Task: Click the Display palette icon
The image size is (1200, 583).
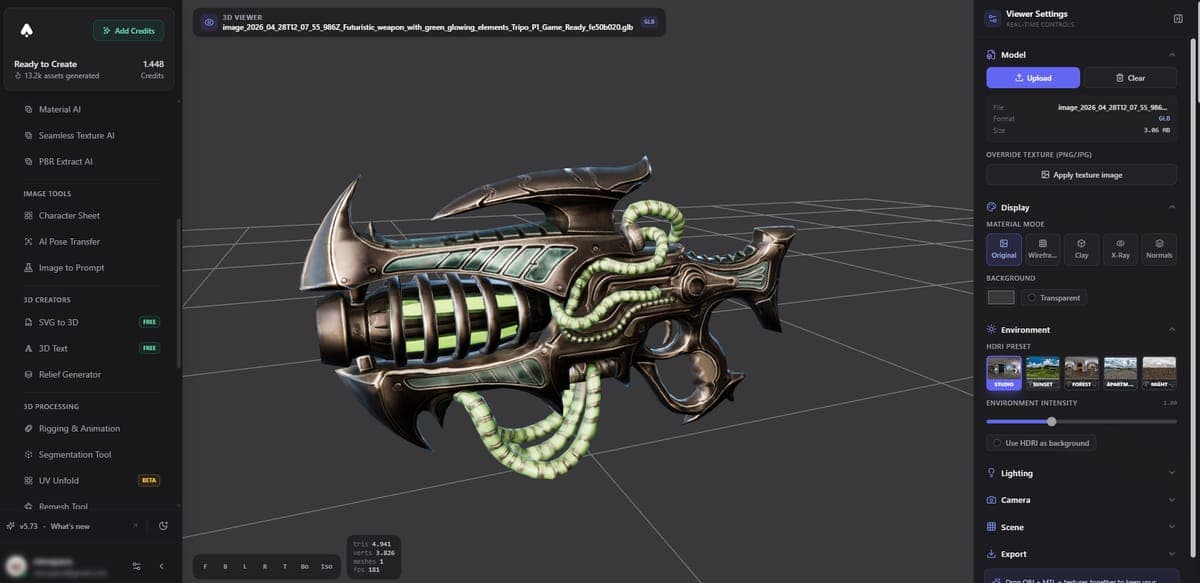Action: pos(991,207)
